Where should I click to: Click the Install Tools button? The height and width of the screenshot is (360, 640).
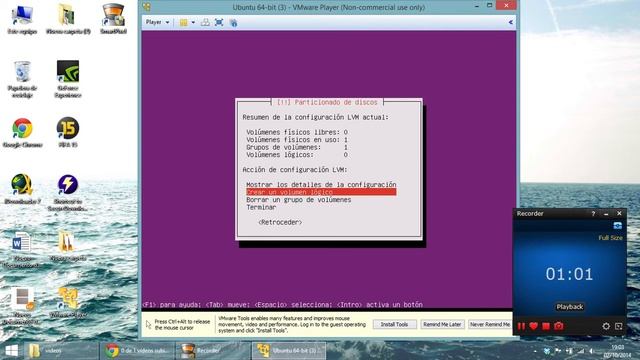pos(394,324)
